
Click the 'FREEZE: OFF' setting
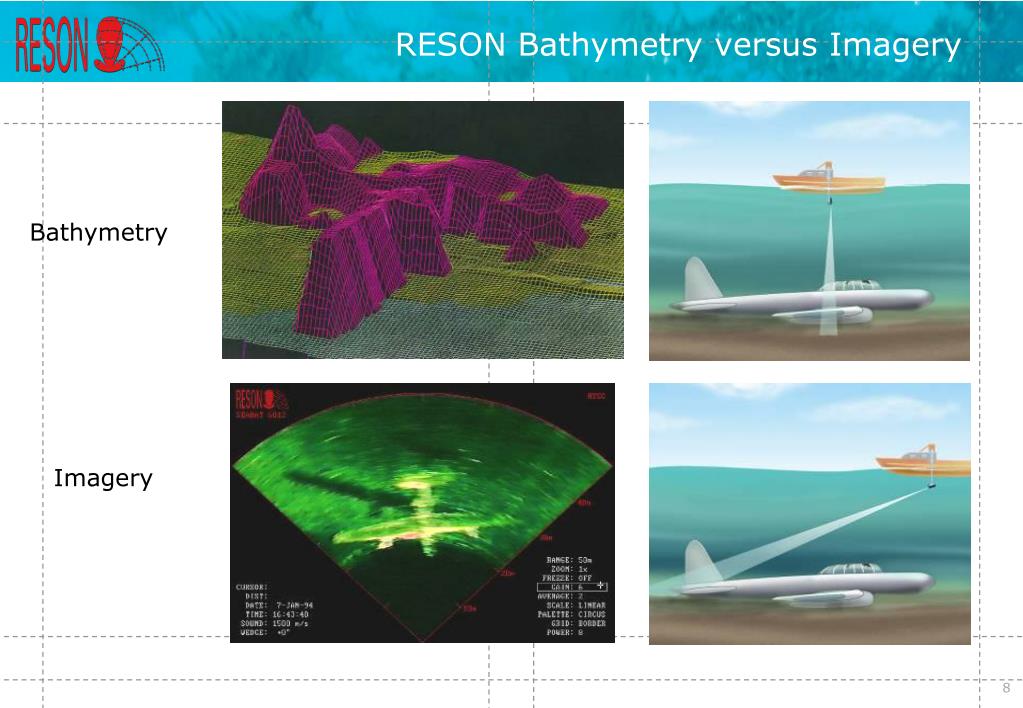(567, 578)
